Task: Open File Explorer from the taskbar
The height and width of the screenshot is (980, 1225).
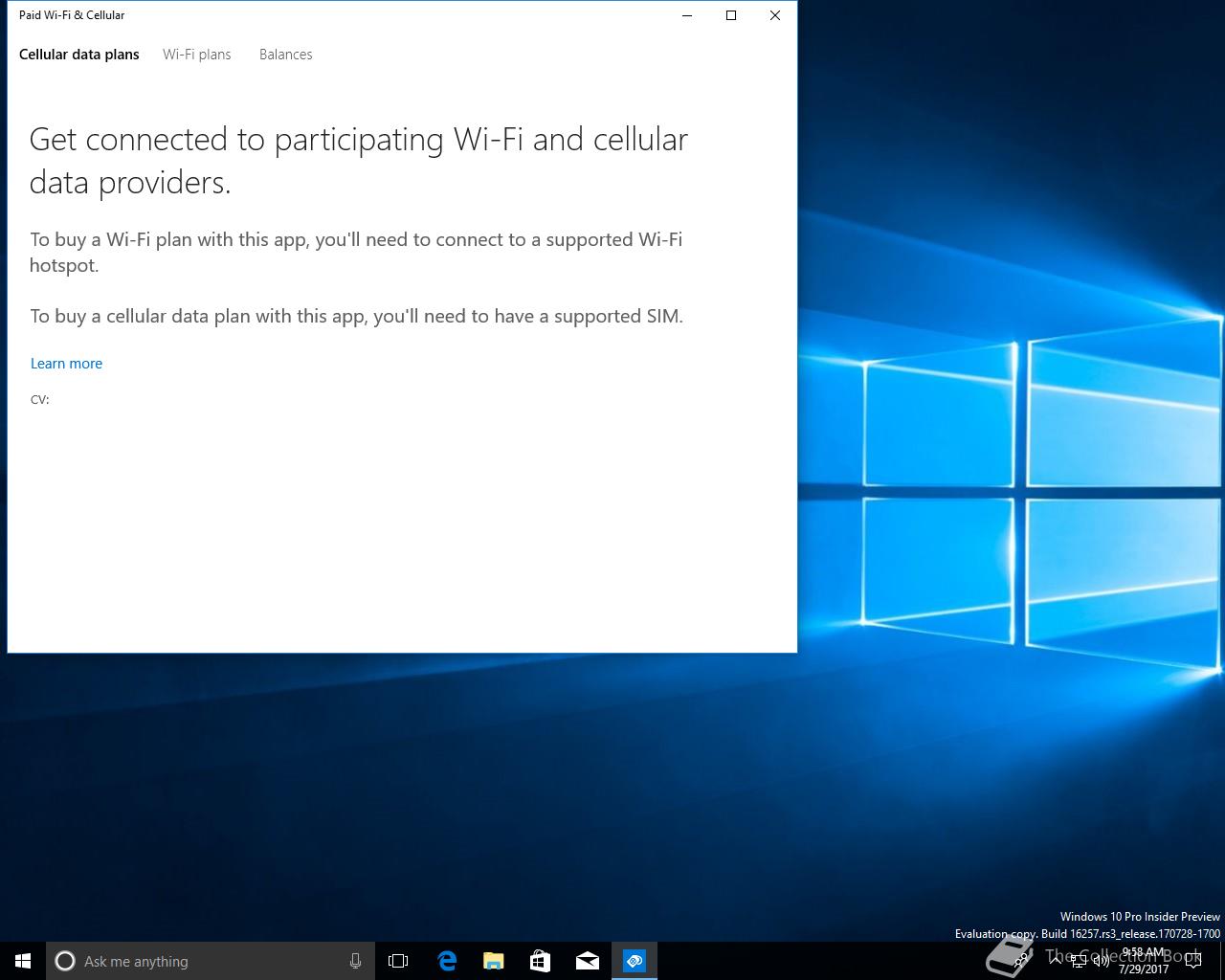Action: click(493, 961)
